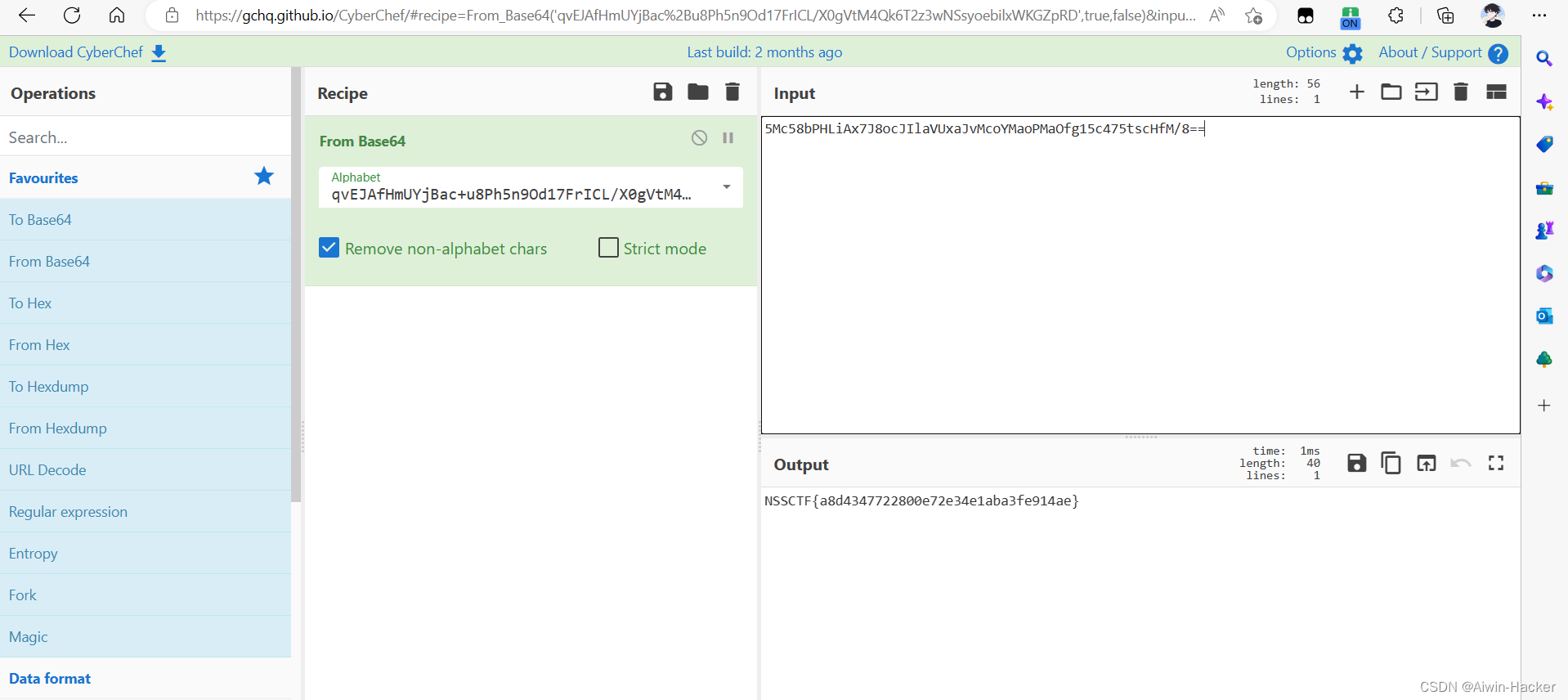The width and height of the screenshot is (1568, 700).
Task: Select From Base64 in Favourites list
Action: tap(146, 261)
